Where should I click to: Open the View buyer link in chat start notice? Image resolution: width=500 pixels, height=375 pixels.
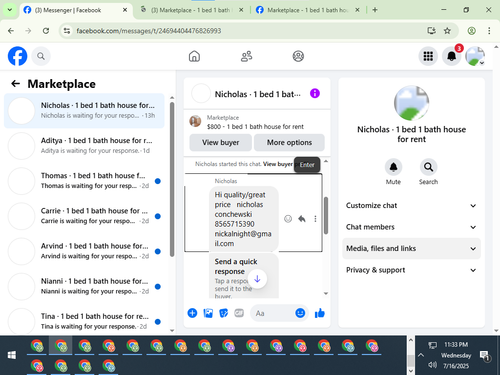point(278,164)
